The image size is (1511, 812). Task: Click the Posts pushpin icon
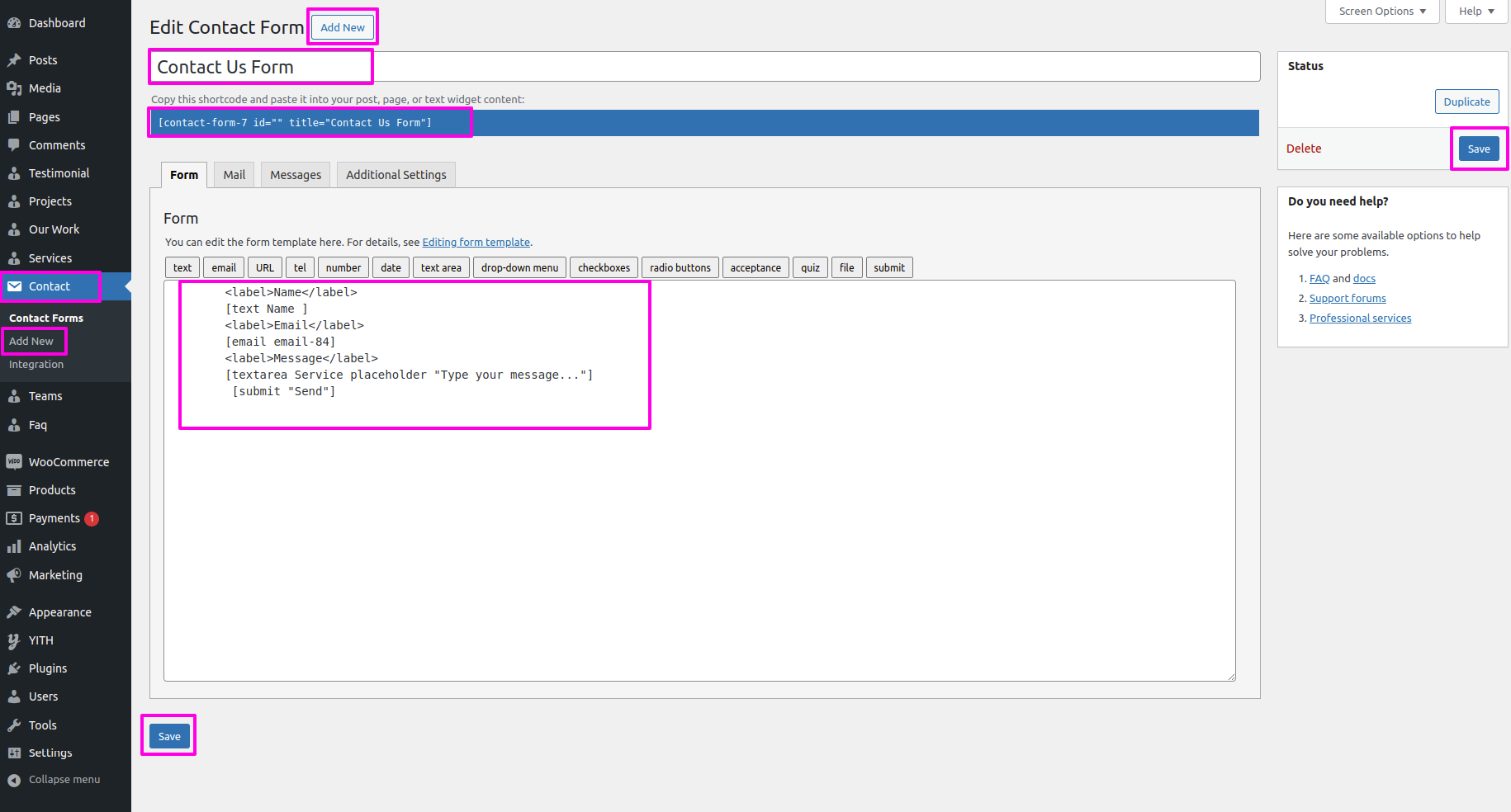(x=14, y=60)
